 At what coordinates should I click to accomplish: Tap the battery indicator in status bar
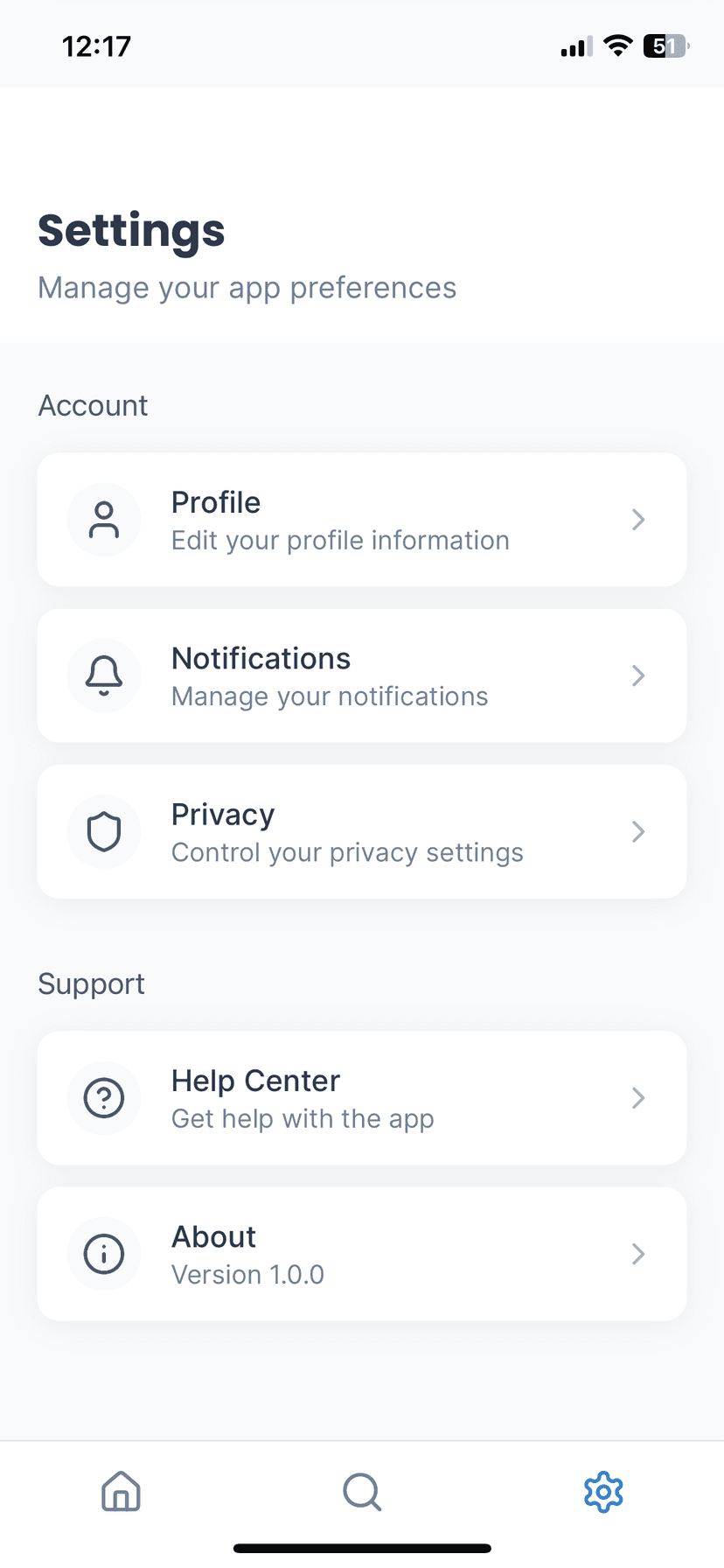(665, 46)
